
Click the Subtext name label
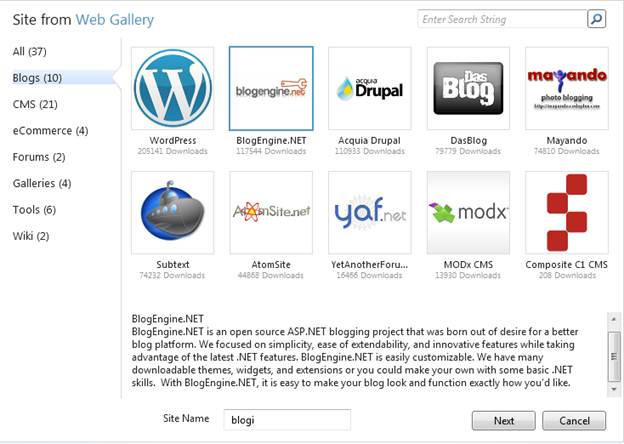coord(173,265)
